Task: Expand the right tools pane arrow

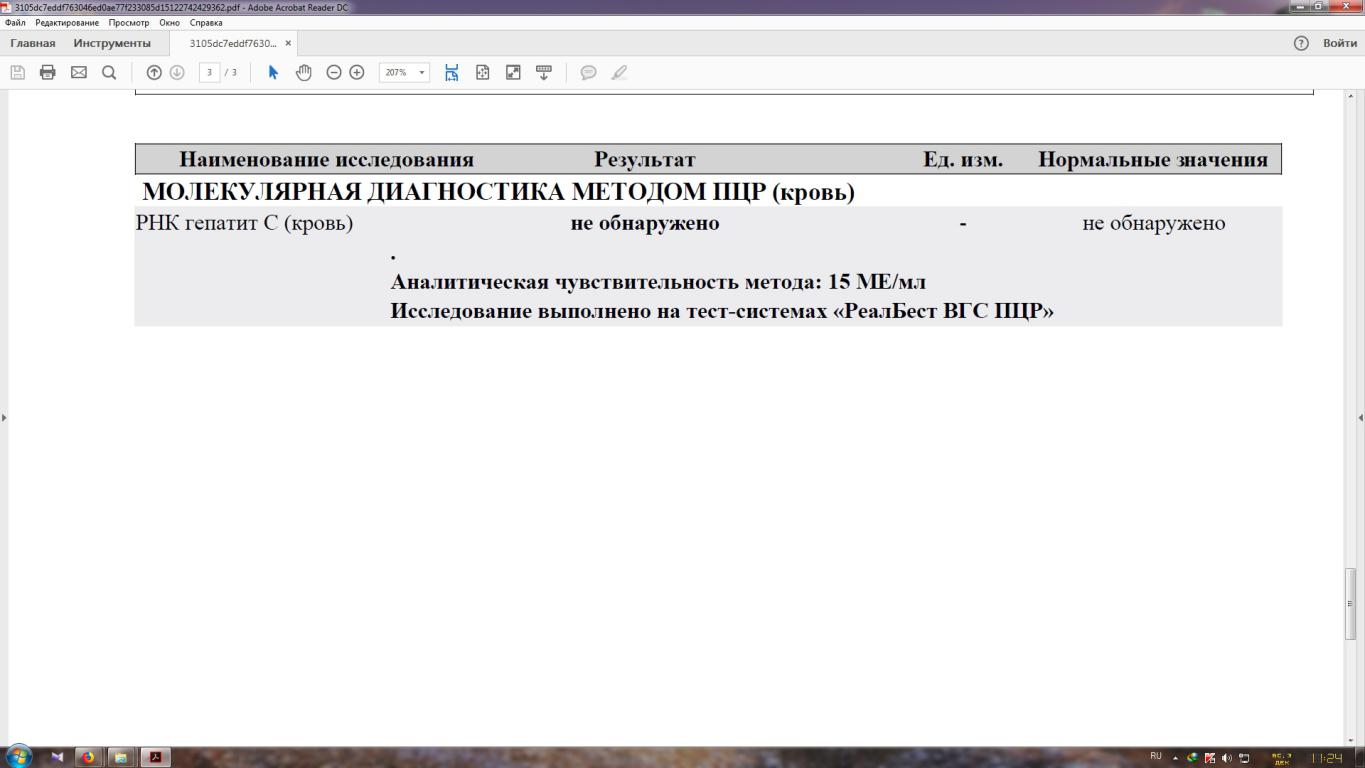Action: click(x=1360, y=417)
